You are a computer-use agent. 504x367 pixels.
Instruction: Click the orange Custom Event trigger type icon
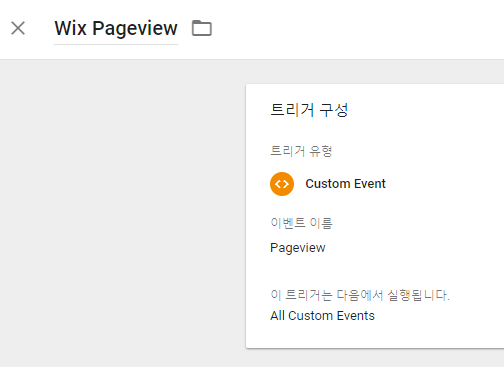[x=282, y=184]
